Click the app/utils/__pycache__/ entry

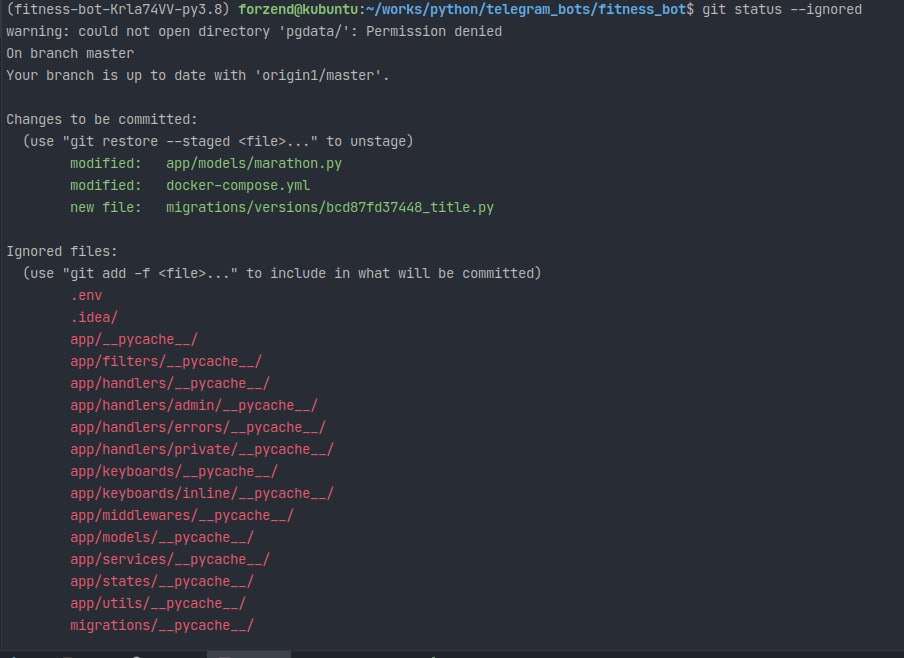(158, 604)
